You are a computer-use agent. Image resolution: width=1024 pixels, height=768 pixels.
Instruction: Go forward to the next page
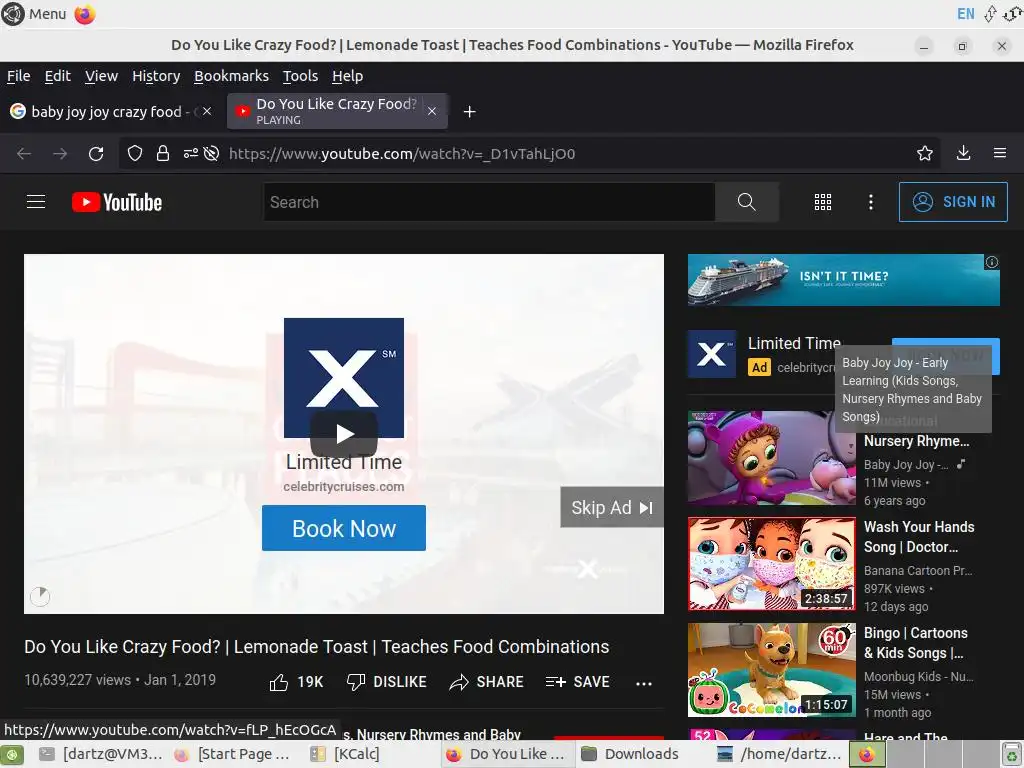point(60,153)
